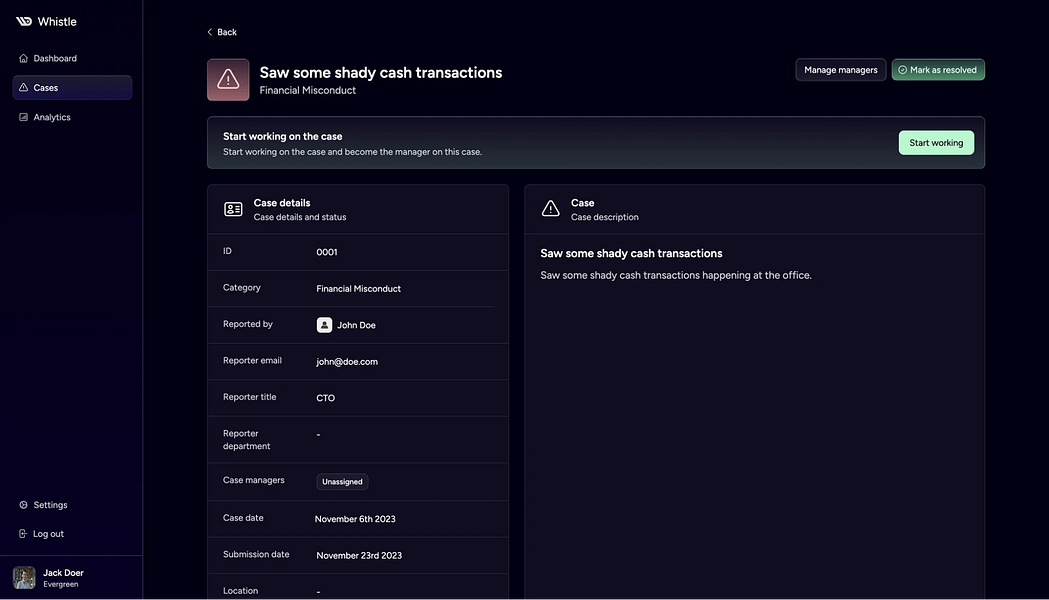The height and width of the screenshot is (600, 1049).
Task: Click the large pink case warning icon
Action: coord(228,80)
